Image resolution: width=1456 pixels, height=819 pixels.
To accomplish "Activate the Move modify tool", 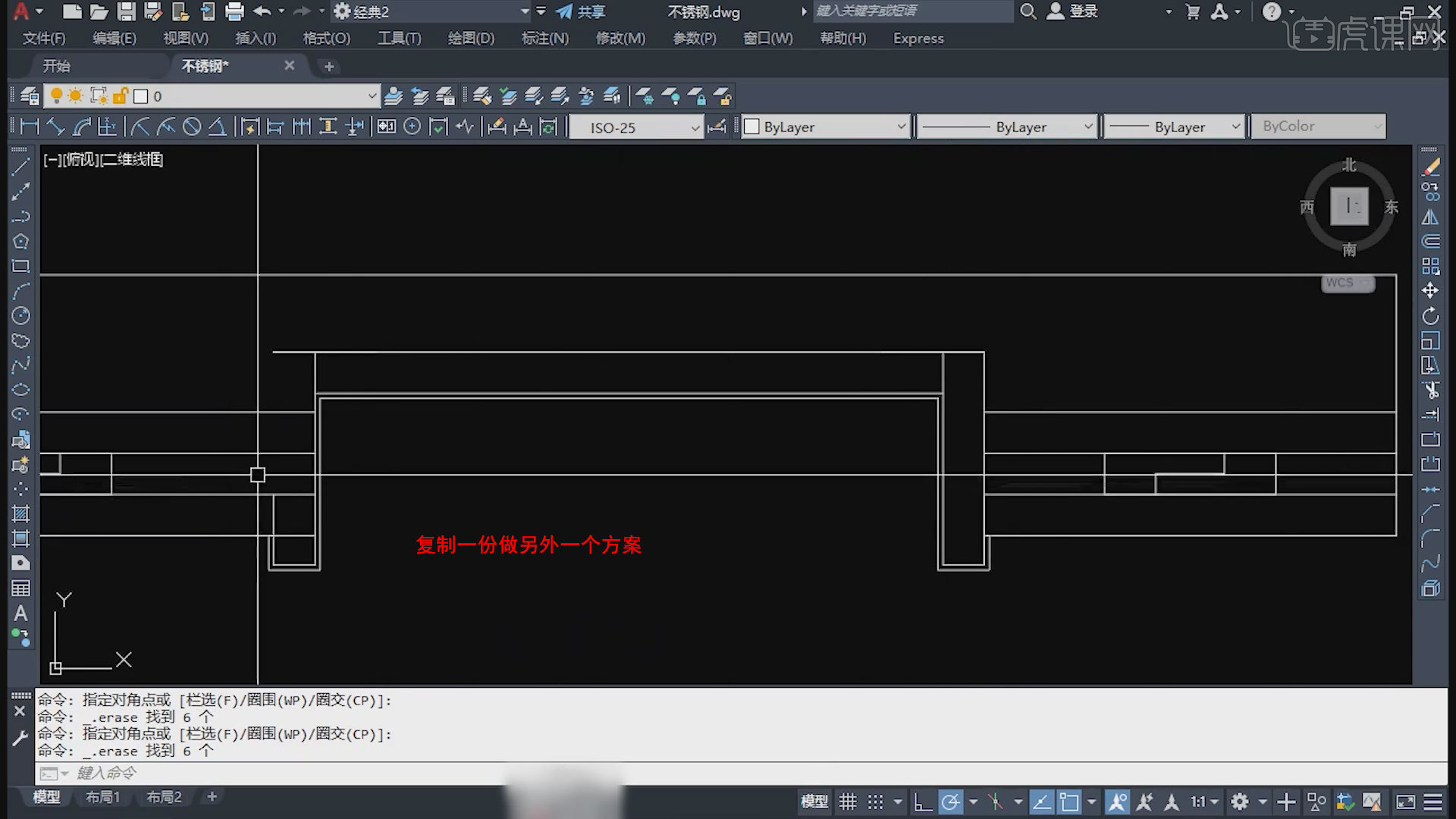I will tap(1430, 290).
